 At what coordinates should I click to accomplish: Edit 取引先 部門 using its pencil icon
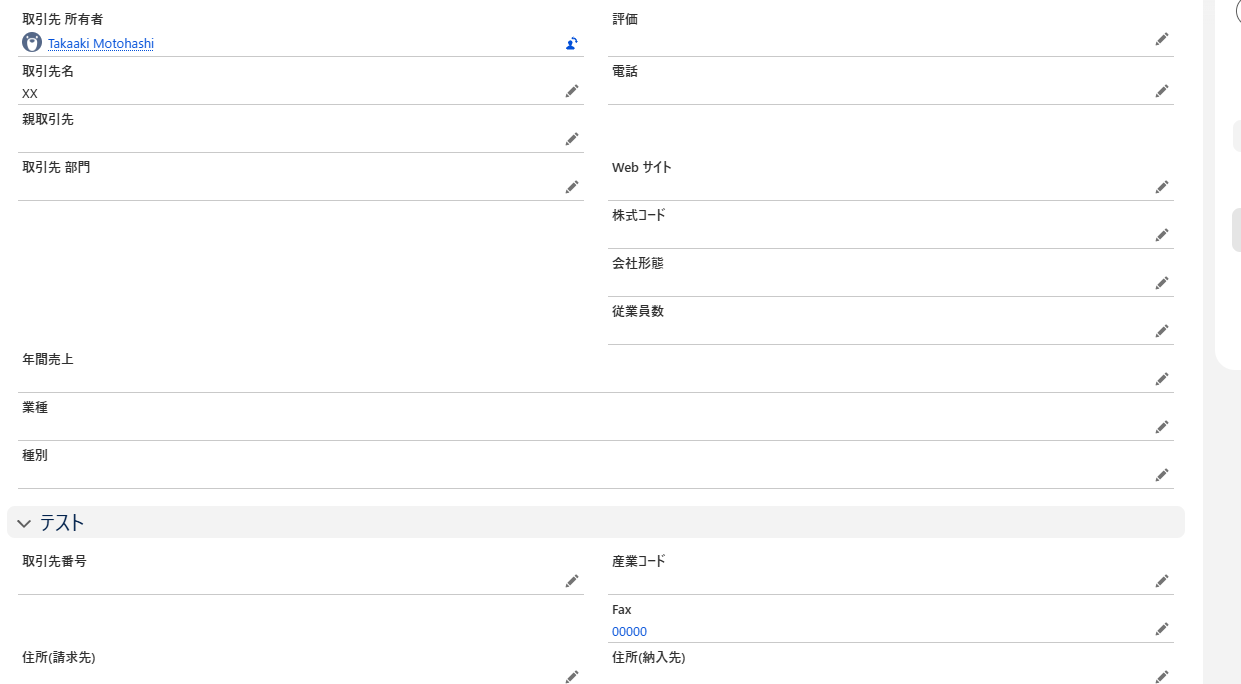[572, 187]
